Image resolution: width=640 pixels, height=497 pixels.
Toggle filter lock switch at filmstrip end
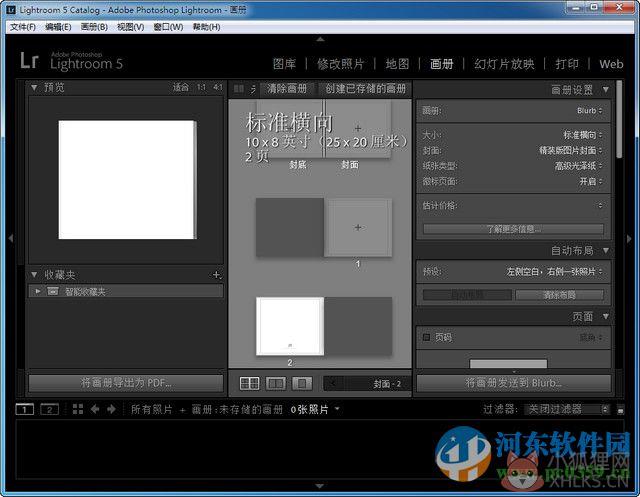point(620,410)
